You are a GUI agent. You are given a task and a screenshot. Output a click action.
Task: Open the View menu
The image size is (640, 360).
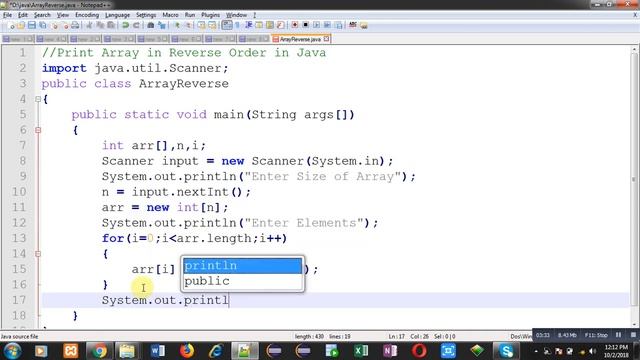coord(62,15)
